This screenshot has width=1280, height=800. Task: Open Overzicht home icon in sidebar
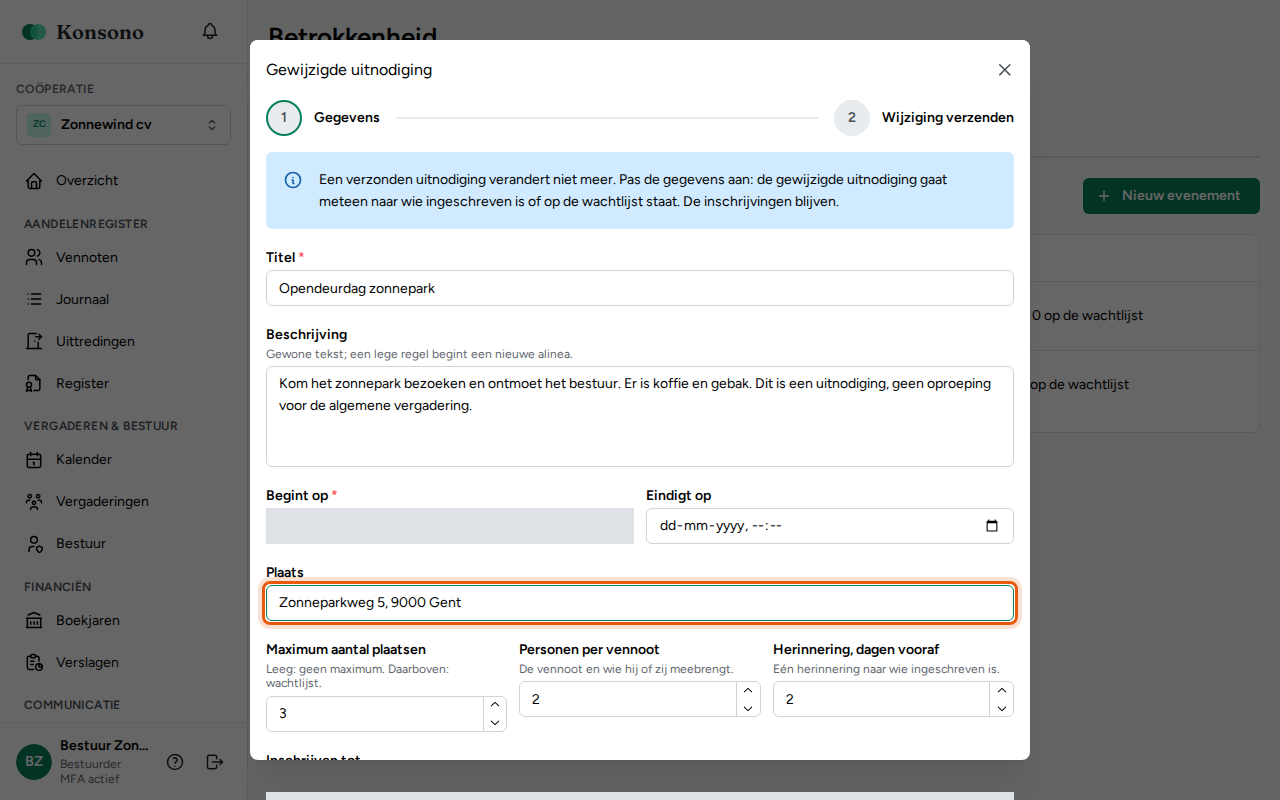pos(34,181)
